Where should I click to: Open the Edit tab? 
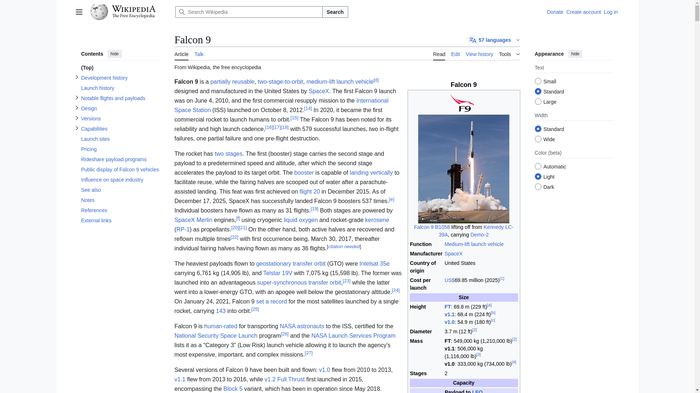pyautogui.click(x=455, y=54)
